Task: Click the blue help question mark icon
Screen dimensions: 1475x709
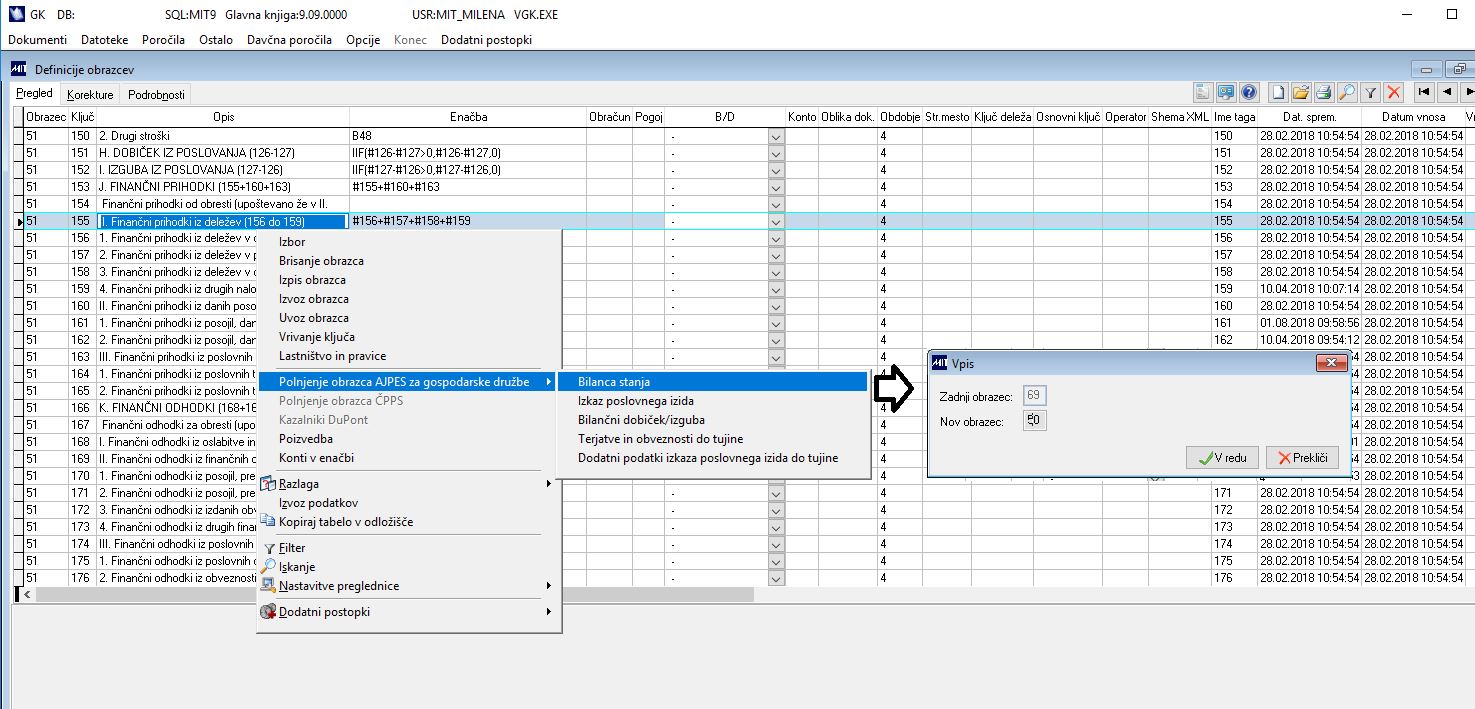Action: point(1248,92)
